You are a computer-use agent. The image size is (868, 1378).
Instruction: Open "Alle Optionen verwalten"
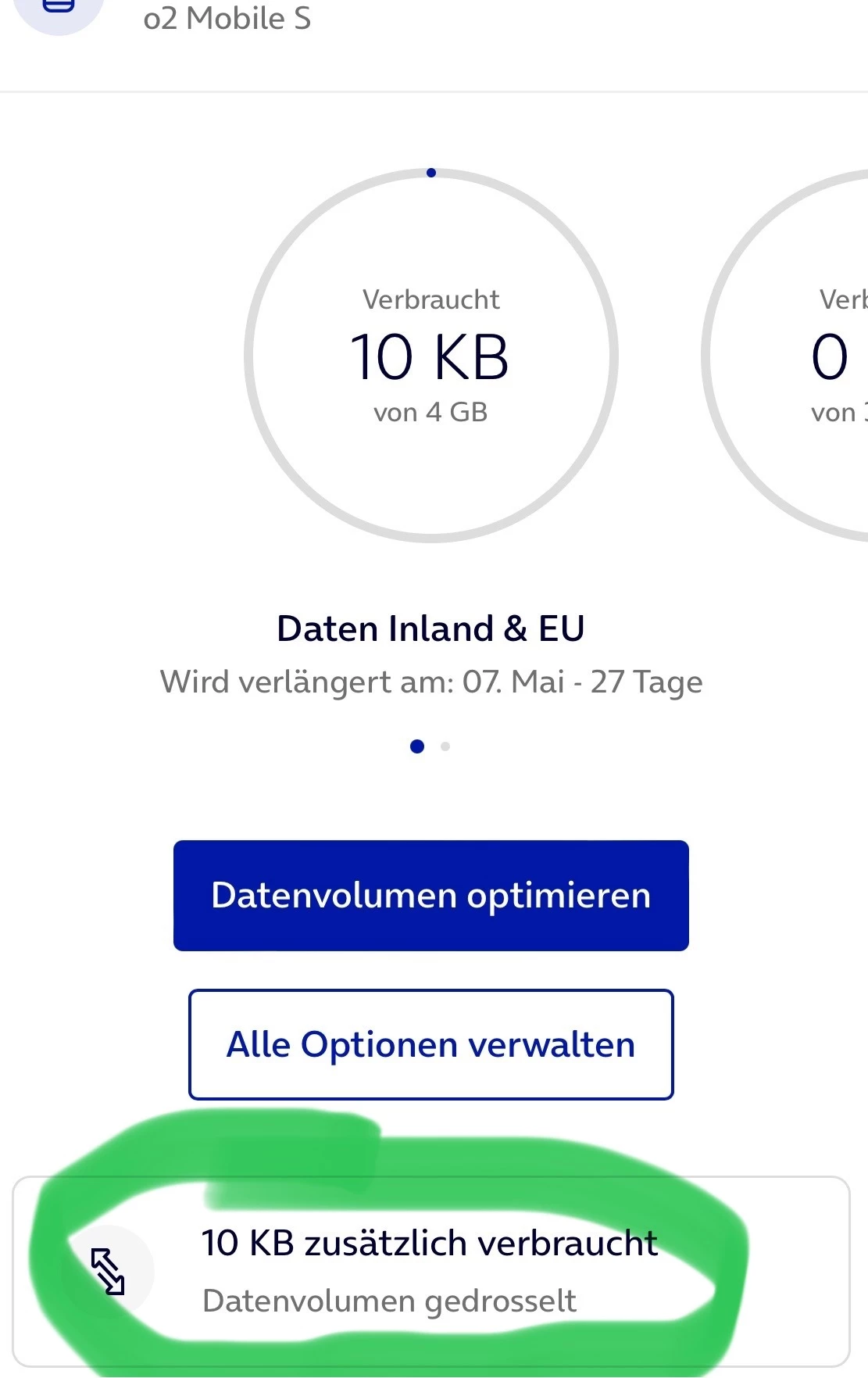pos(430,1044)
